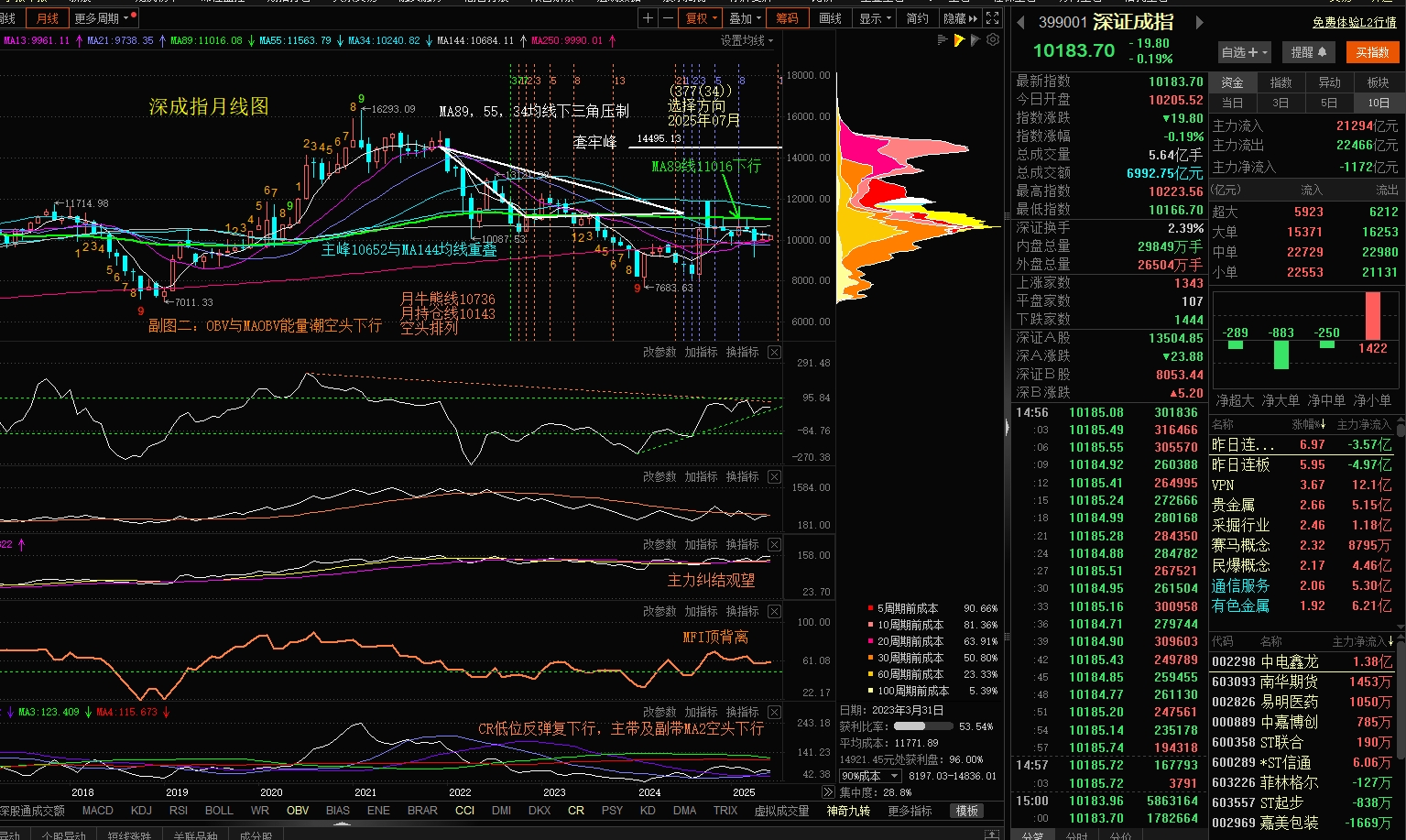Click bottom-right pop-out panel icon
1406x840 pixels.
pos(992,835)
